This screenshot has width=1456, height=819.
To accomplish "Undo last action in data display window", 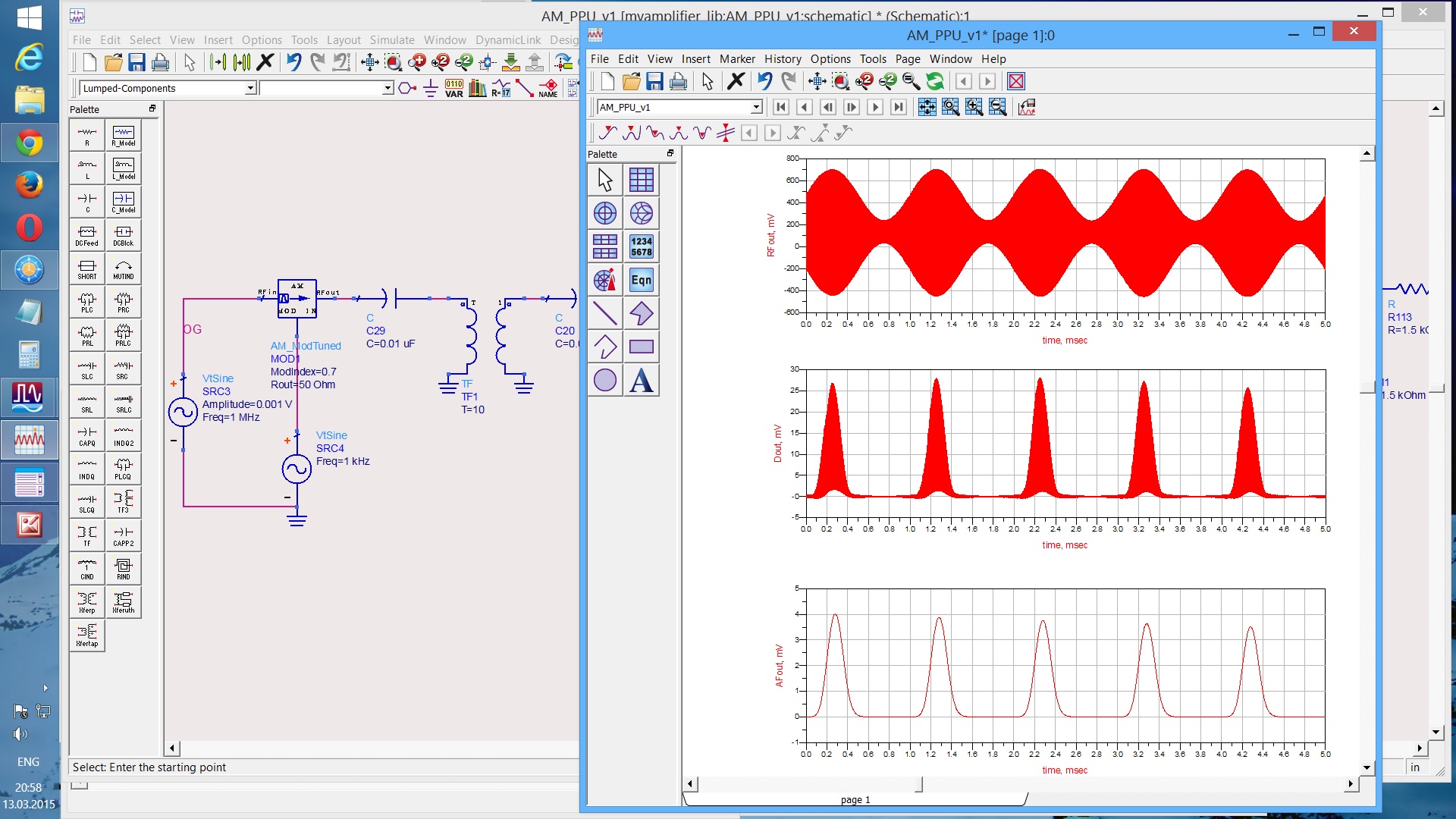I will pos(764,81).
